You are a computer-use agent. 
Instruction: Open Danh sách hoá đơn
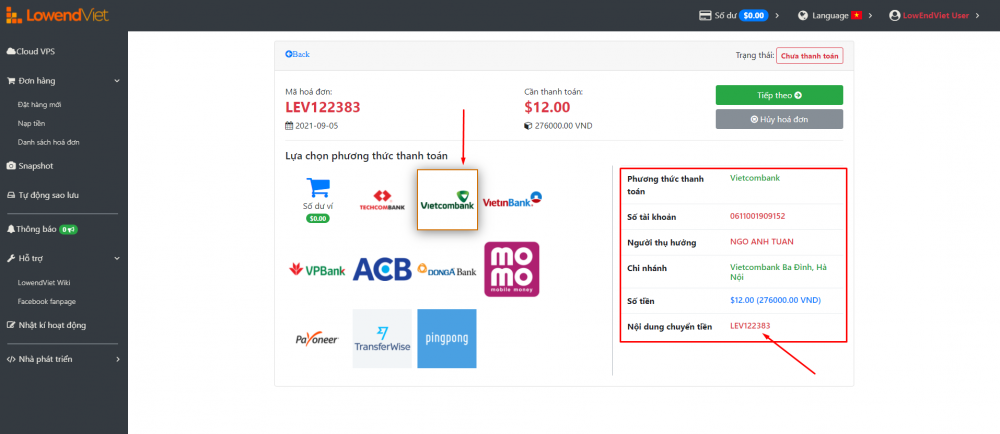tap(48, 142)
